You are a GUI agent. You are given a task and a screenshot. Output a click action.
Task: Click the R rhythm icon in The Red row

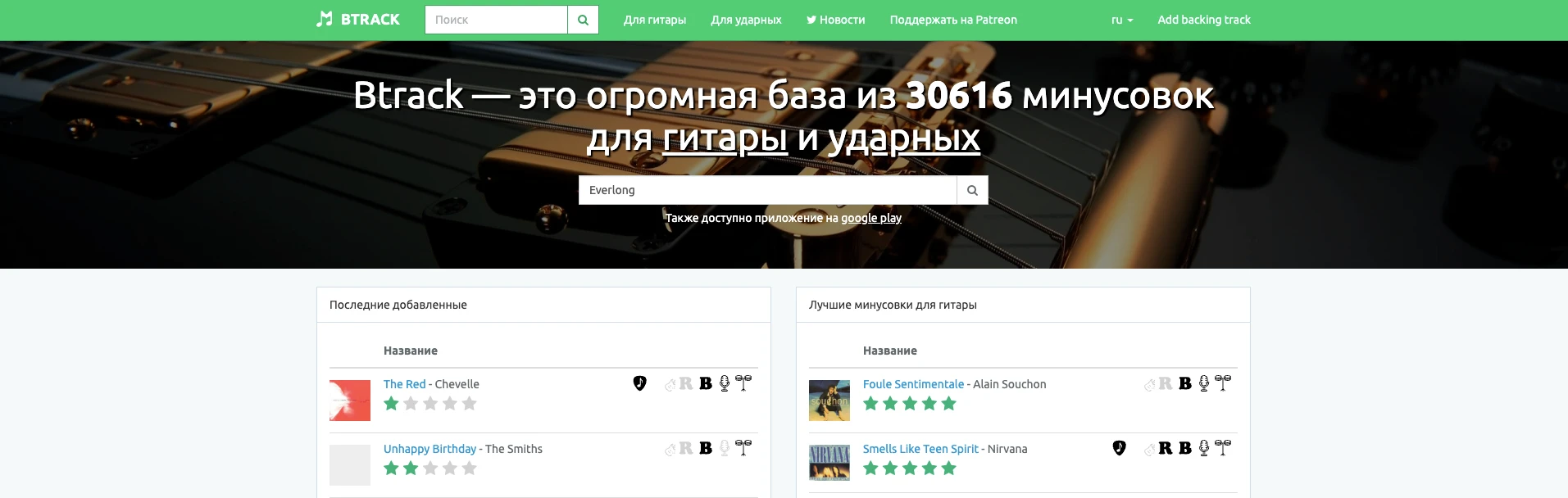(686, 383)
